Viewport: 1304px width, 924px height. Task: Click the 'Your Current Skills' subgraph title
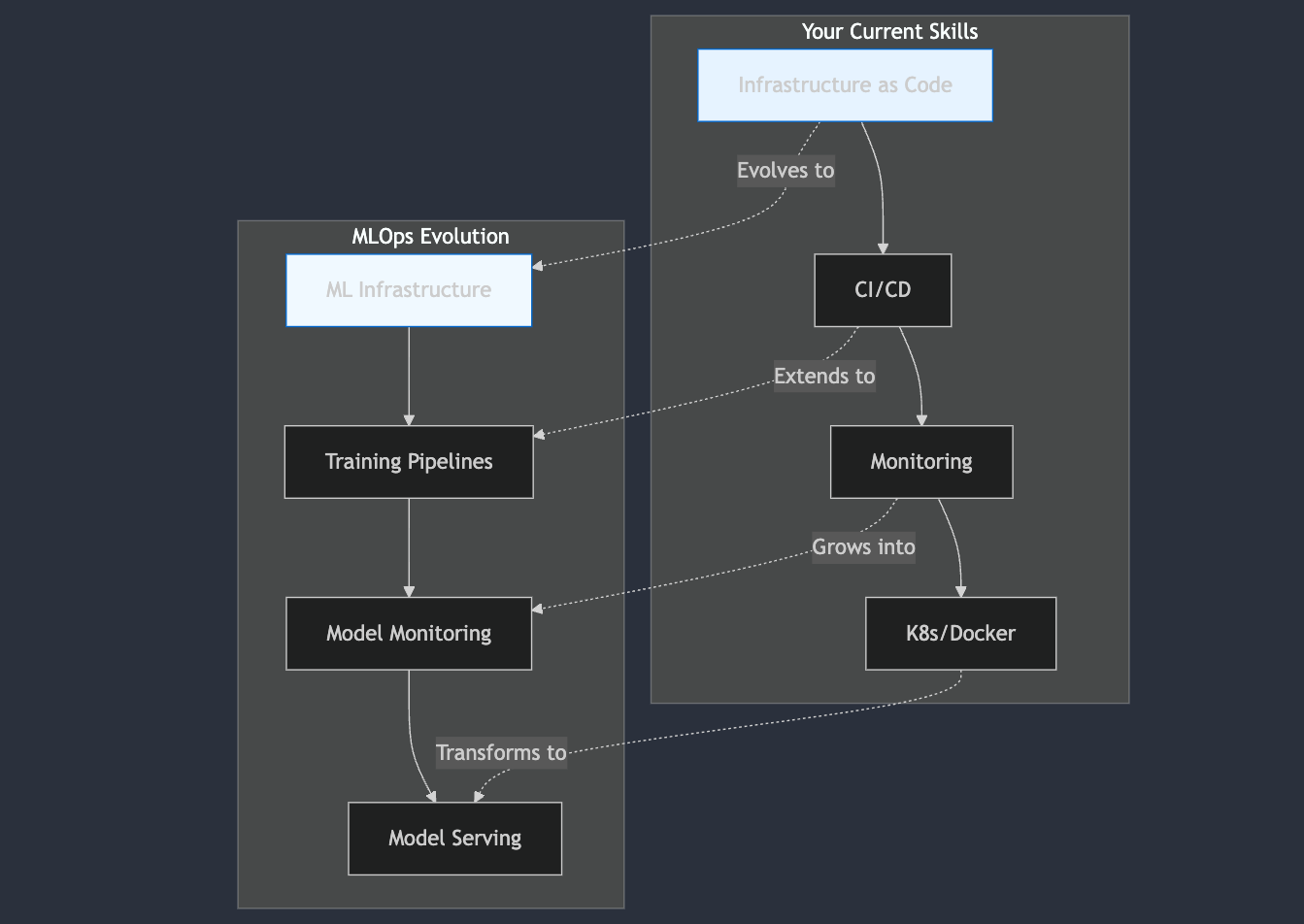tap(889, 30)
